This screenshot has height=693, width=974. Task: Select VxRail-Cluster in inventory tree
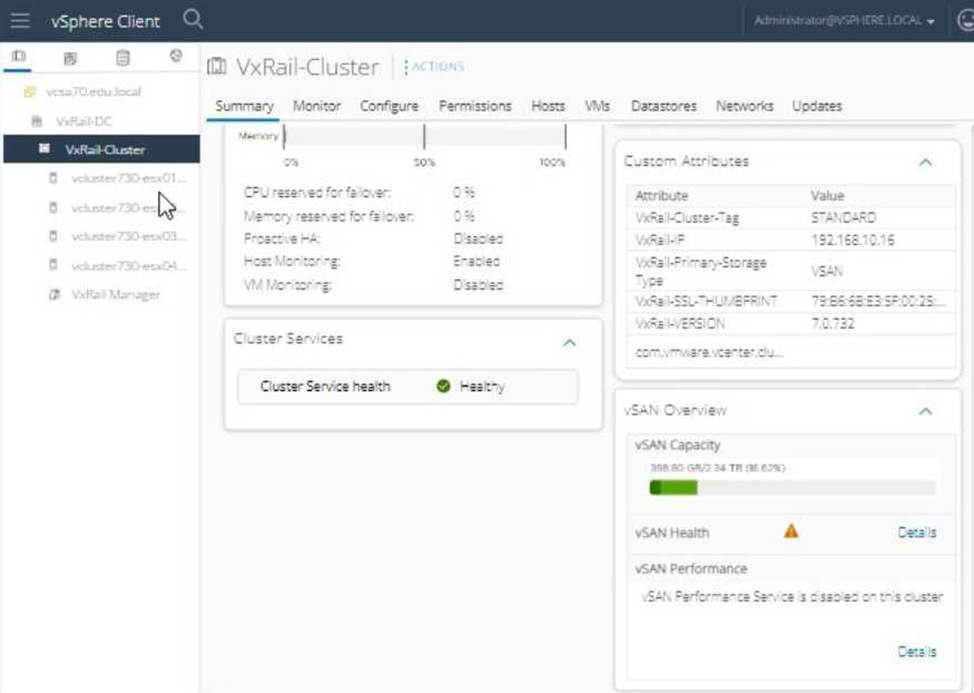(x=105, y=150)
